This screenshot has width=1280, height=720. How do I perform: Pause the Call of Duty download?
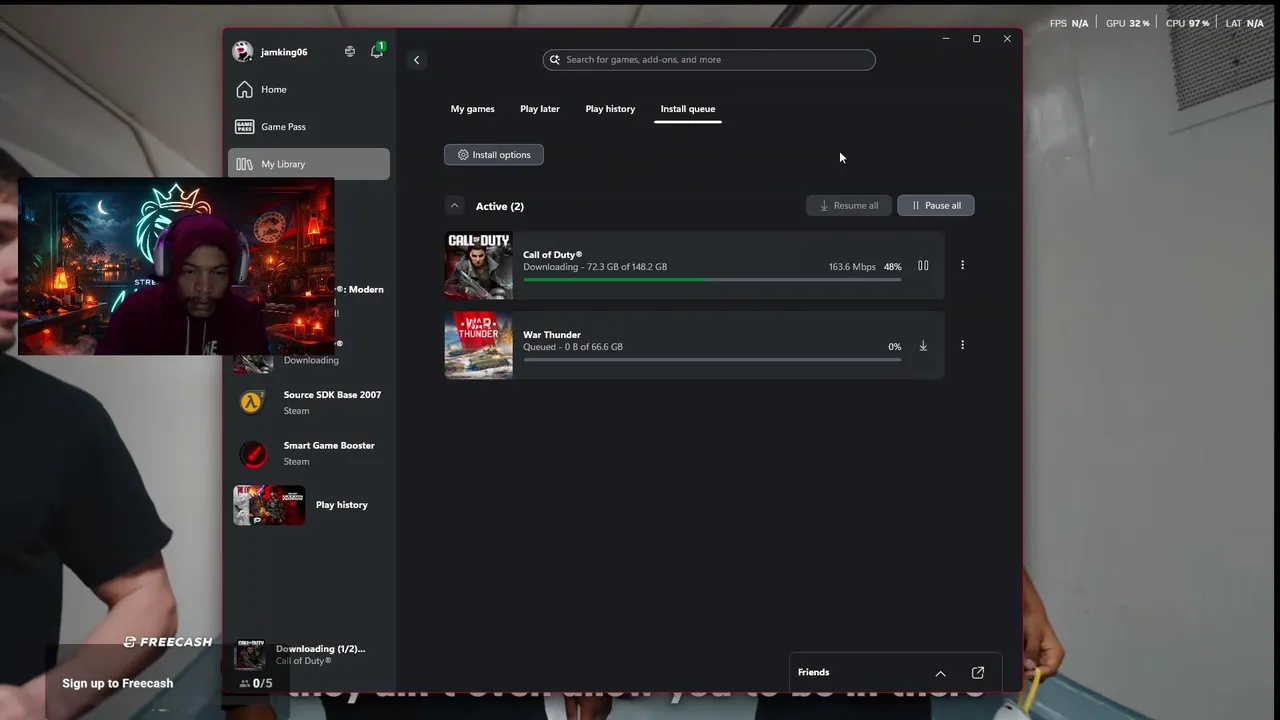coord(923,266)
